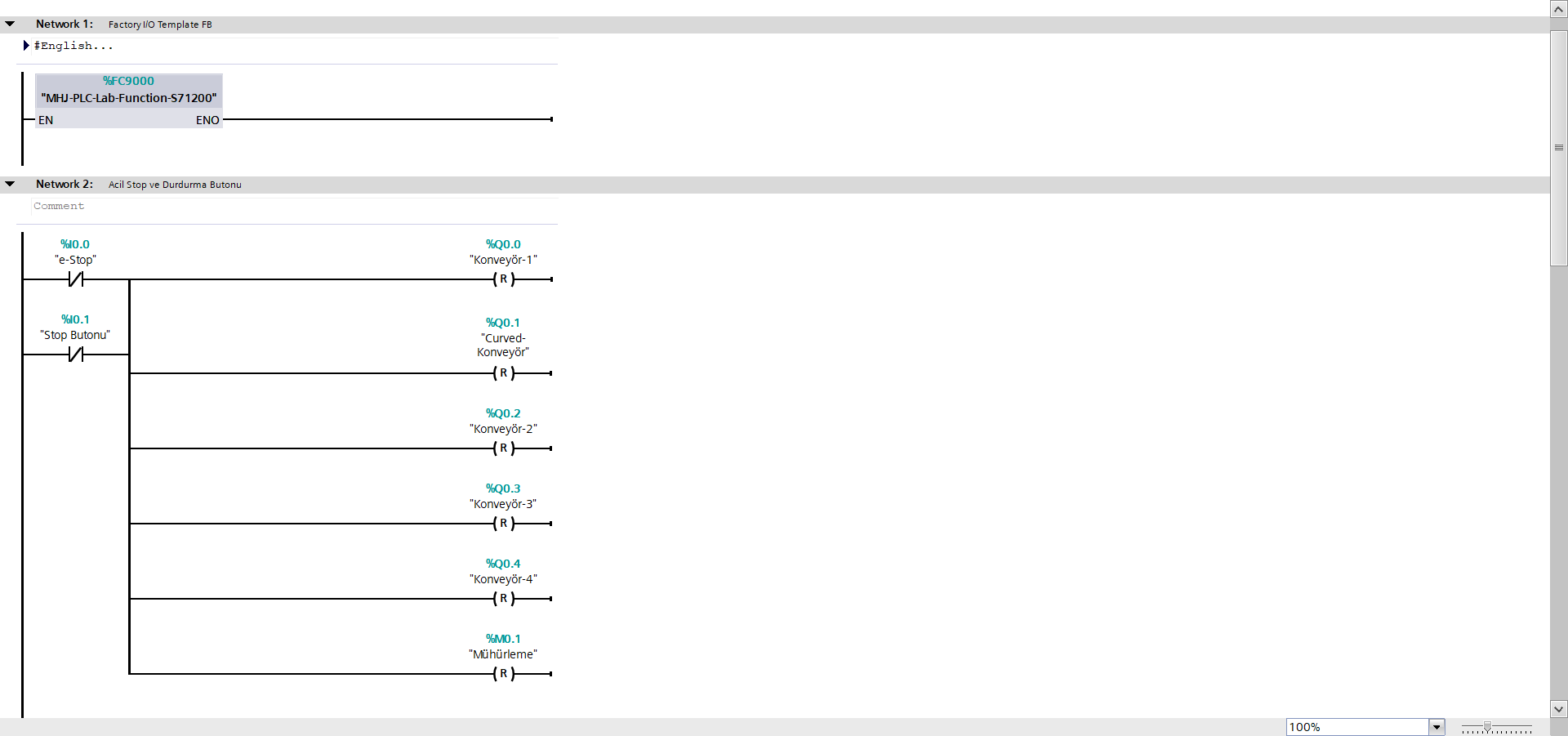Select the Mühürleme reset coil
Image resolution: width=1568 pixels, height=736 pixels.
tap(504, 674)
